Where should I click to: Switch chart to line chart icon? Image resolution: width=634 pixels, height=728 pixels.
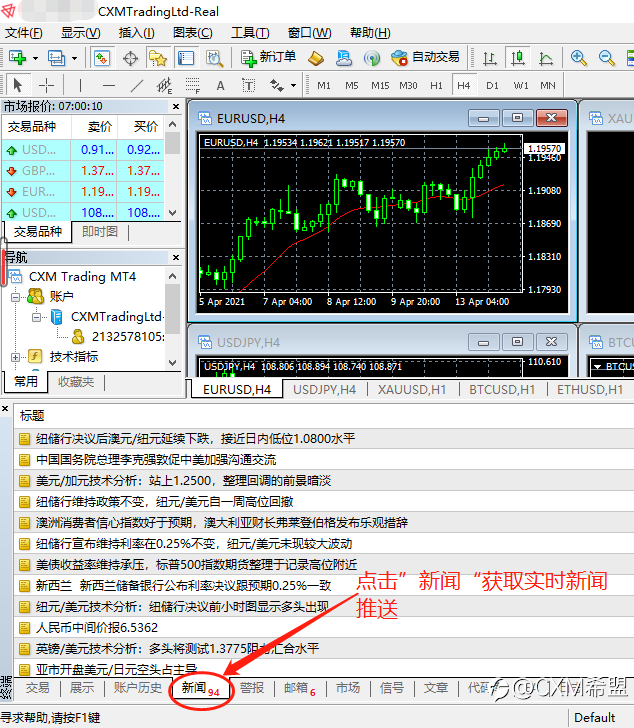(x=546, y=58)
